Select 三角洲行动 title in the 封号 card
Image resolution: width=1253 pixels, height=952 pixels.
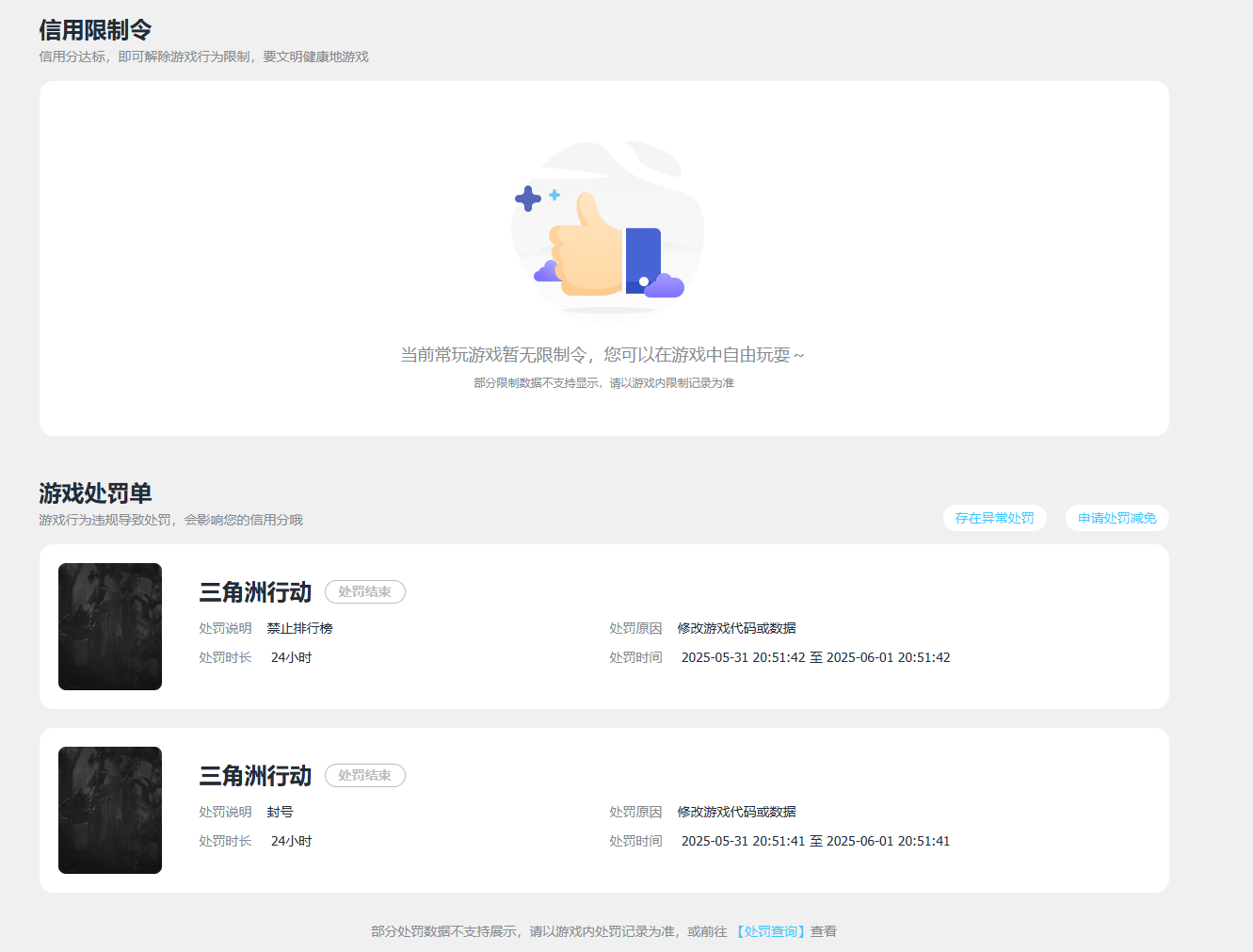tap(255, 776)
